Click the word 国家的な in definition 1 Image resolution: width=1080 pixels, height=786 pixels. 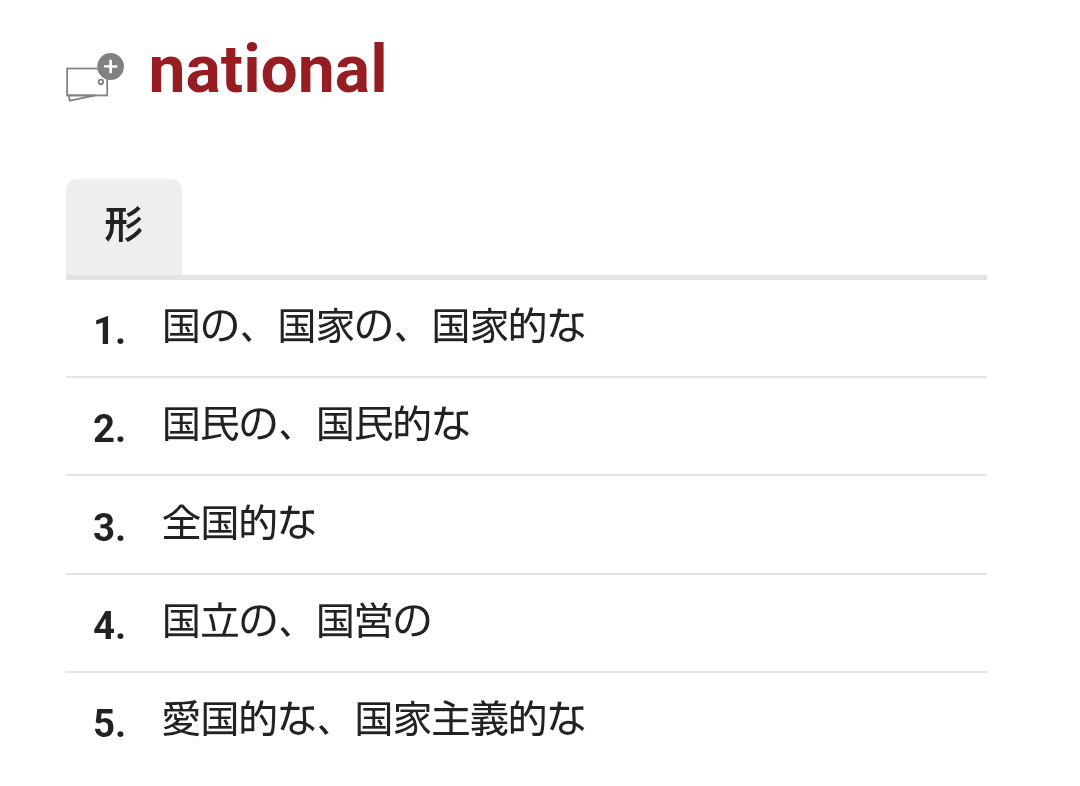[x=509, y=327]
